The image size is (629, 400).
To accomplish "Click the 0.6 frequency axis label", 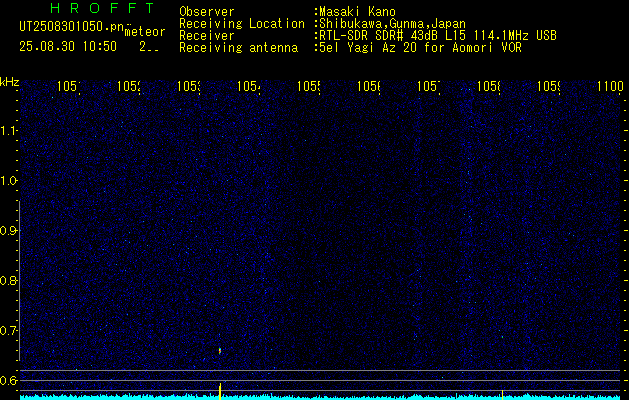I will point(8,380).
